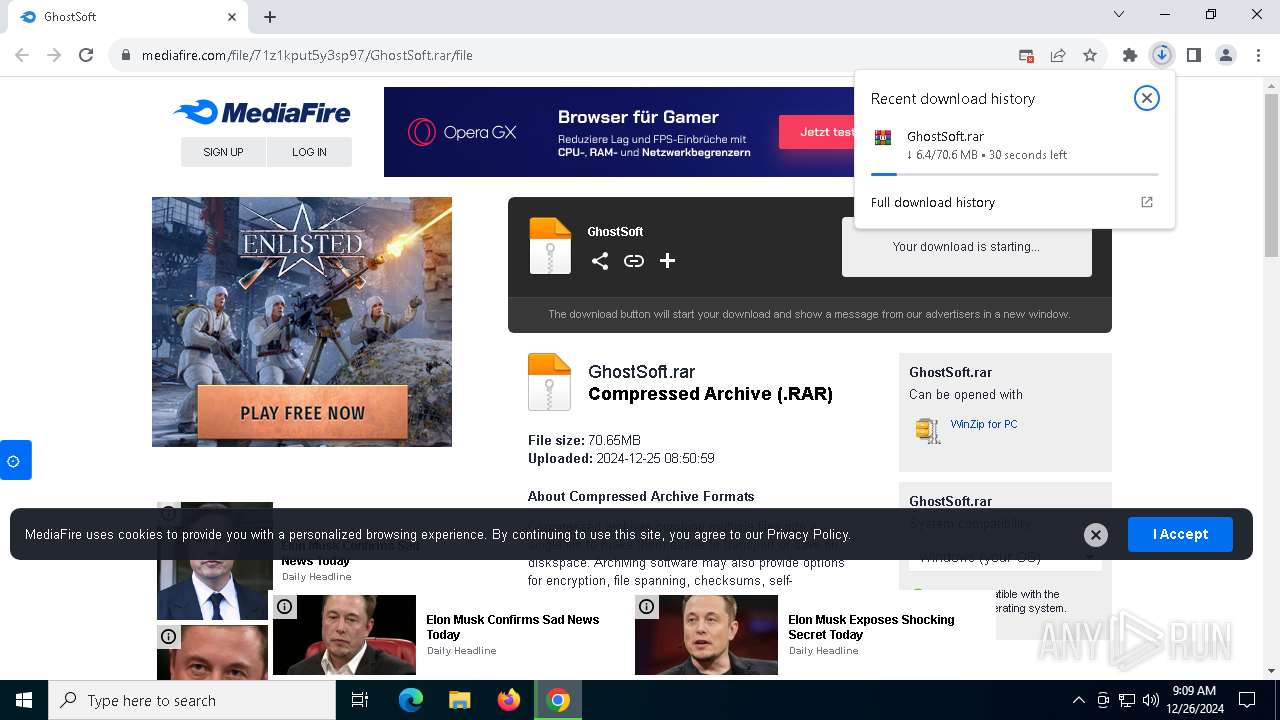This screenshot has height=720, width=1280.
Task: Toggle the Chrome downloads bubble icon
Action: [1162, 55]
